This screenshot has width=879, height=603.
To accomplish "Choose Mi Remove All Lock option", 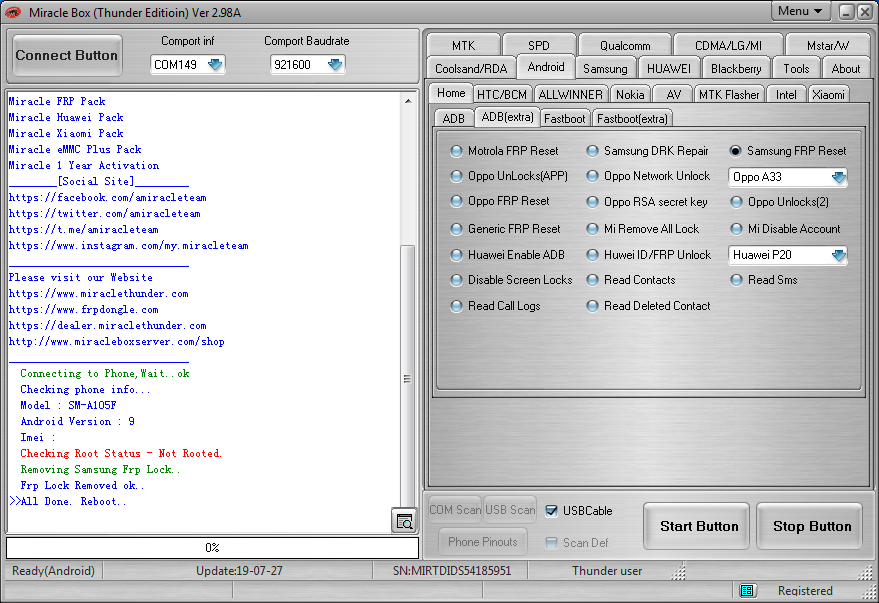I will coord(592,229).
